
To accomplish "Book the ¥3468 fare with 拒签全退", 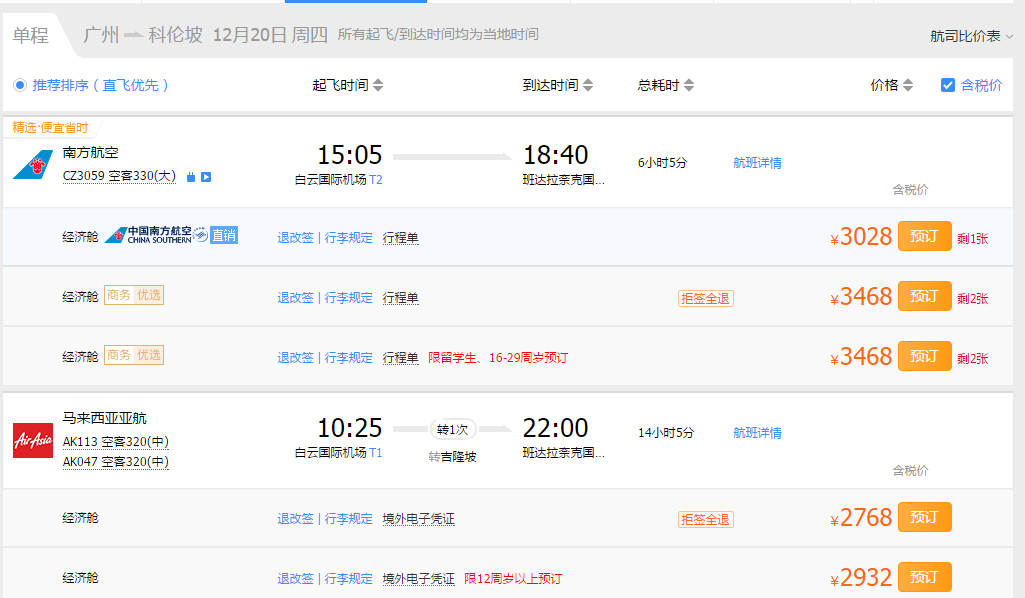I will (x=924, y=296).
